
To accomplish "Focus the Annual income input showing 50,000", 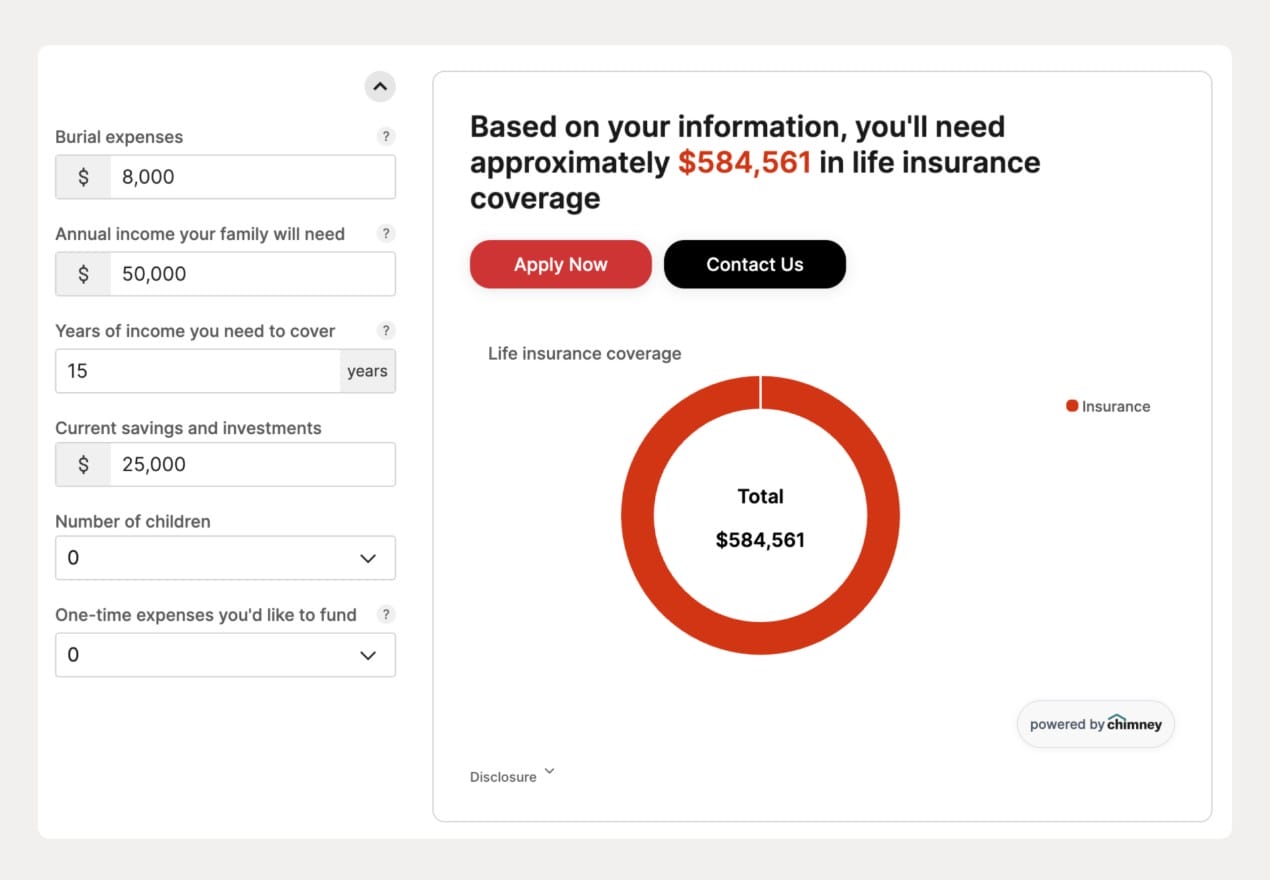I will [252, 274].
